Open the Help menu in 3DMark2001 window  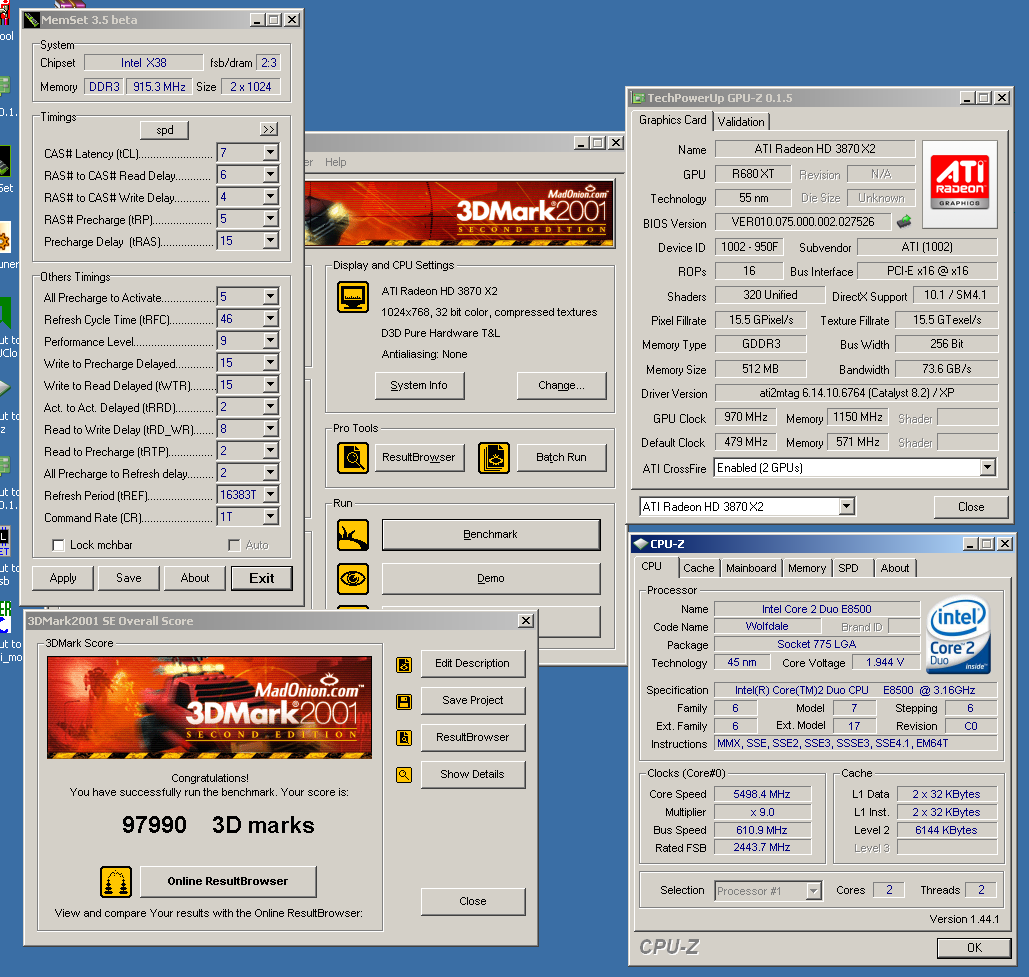(x=335, y=162)
